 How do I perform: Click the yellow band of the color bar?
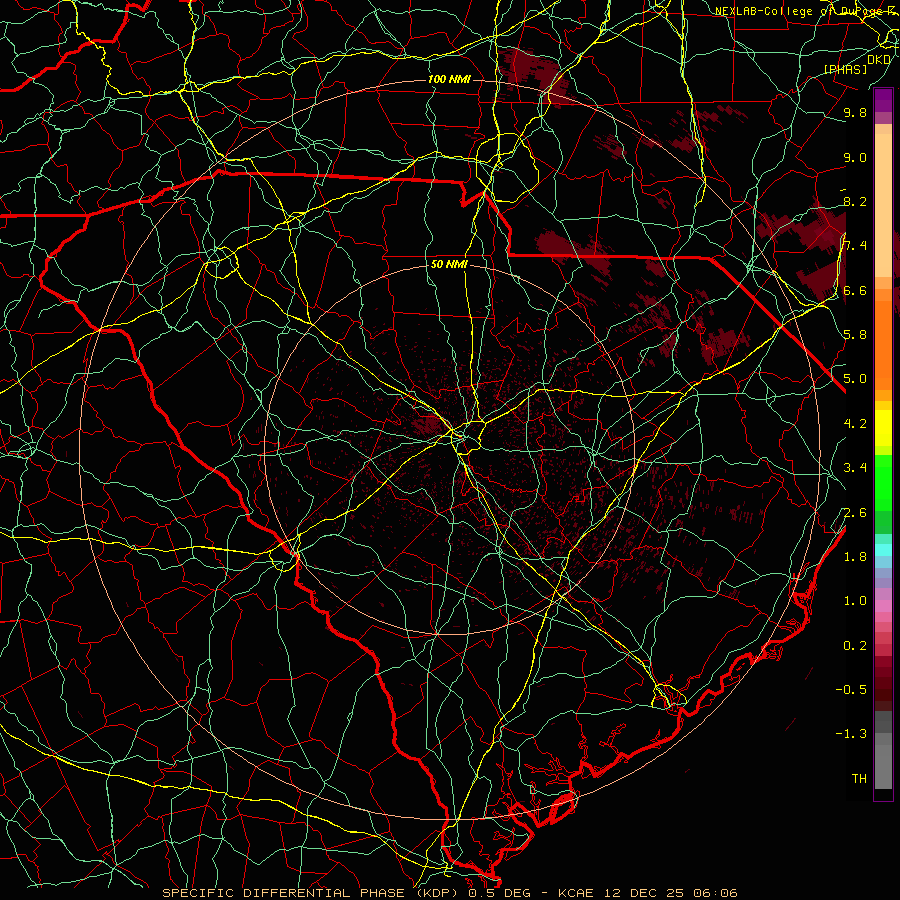pyautogui.click(x=883, y=428)
